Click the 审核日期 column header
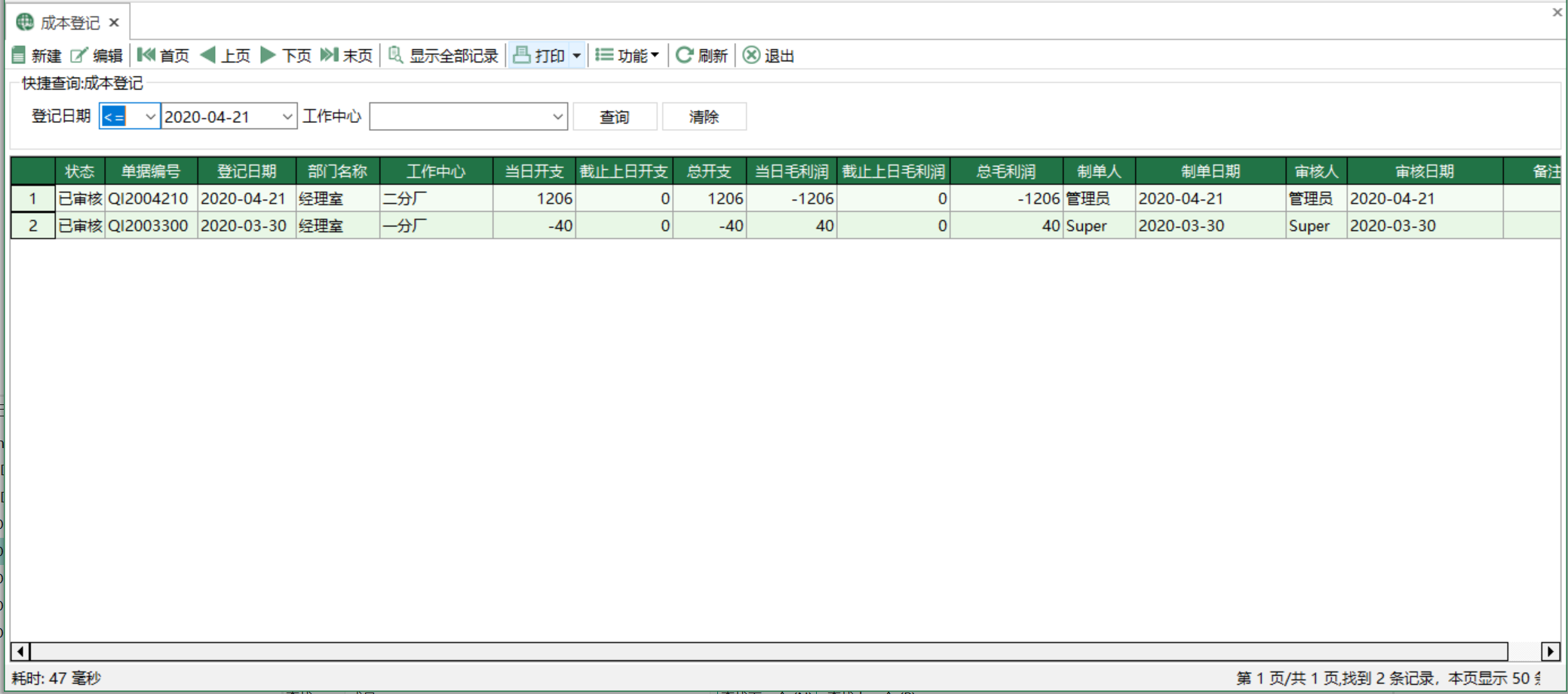This screenshot has width=1568, height=694. [x=1425, y=171]
